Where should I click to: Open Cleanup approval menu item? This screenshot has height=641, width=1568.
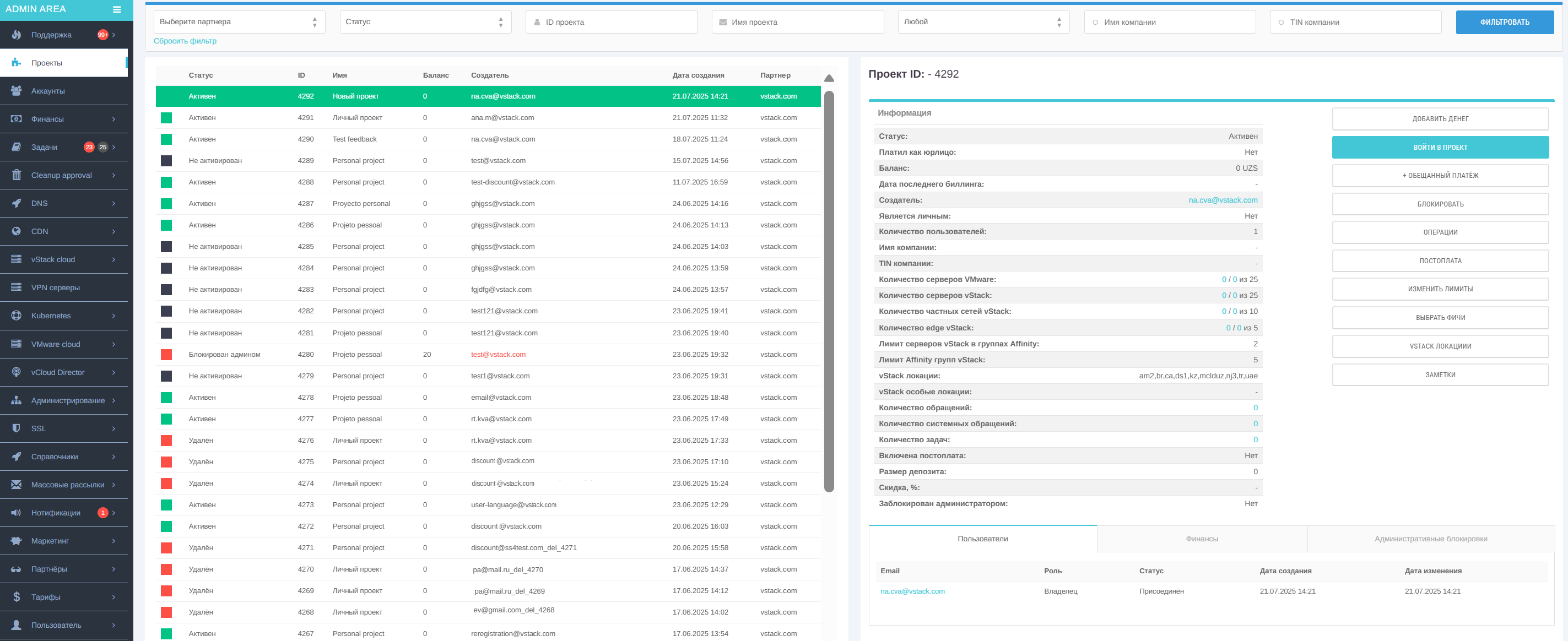(64, 175)
